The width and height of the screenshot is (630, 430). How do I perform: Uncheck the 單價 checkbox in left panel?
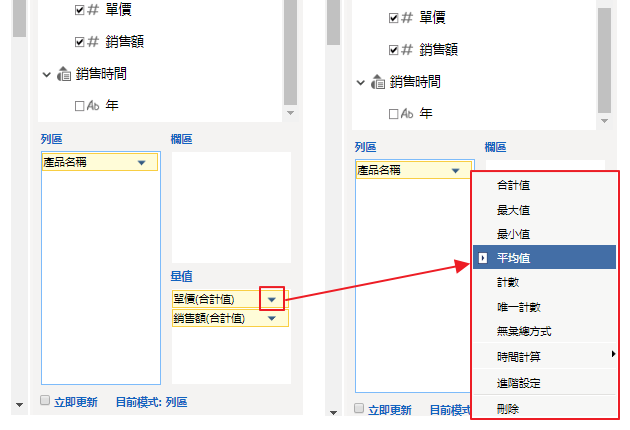(80, 11)
